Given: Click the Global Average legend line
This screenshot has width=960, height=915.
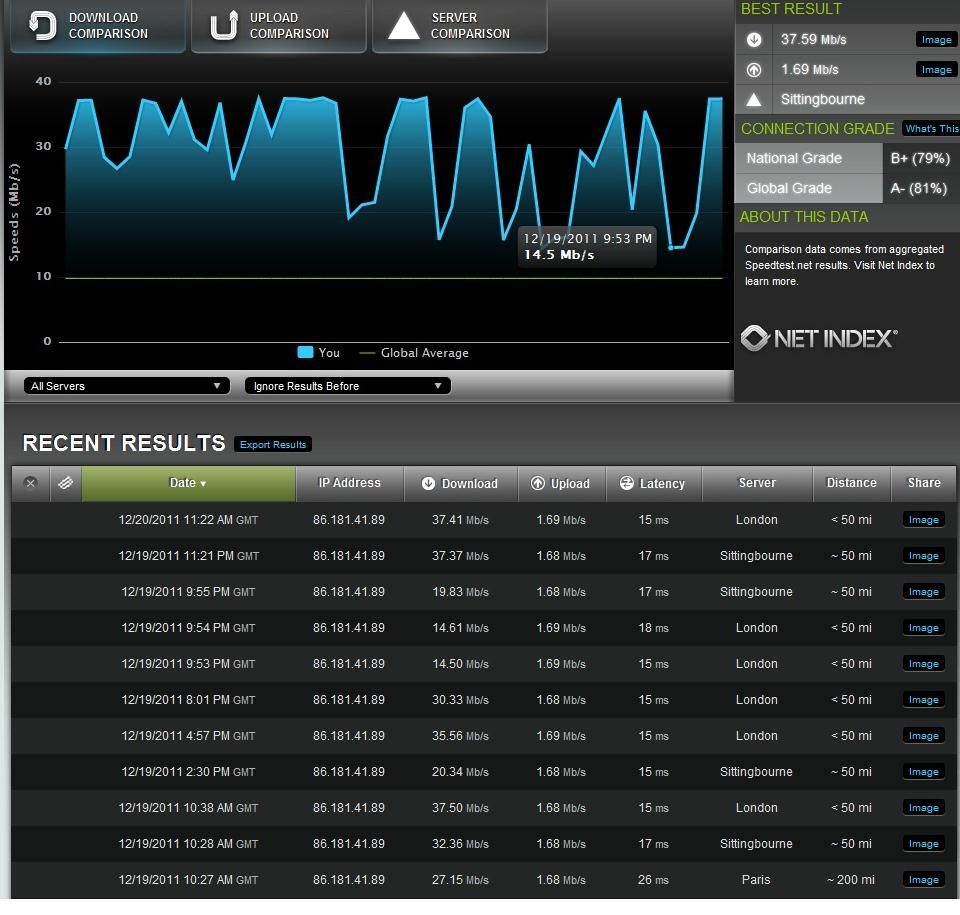Looking at the screenshot, I should [367, 353].
